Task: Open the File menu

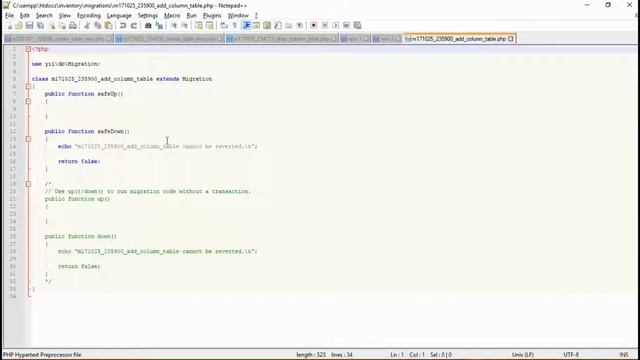Action: [x=9, y=16]
